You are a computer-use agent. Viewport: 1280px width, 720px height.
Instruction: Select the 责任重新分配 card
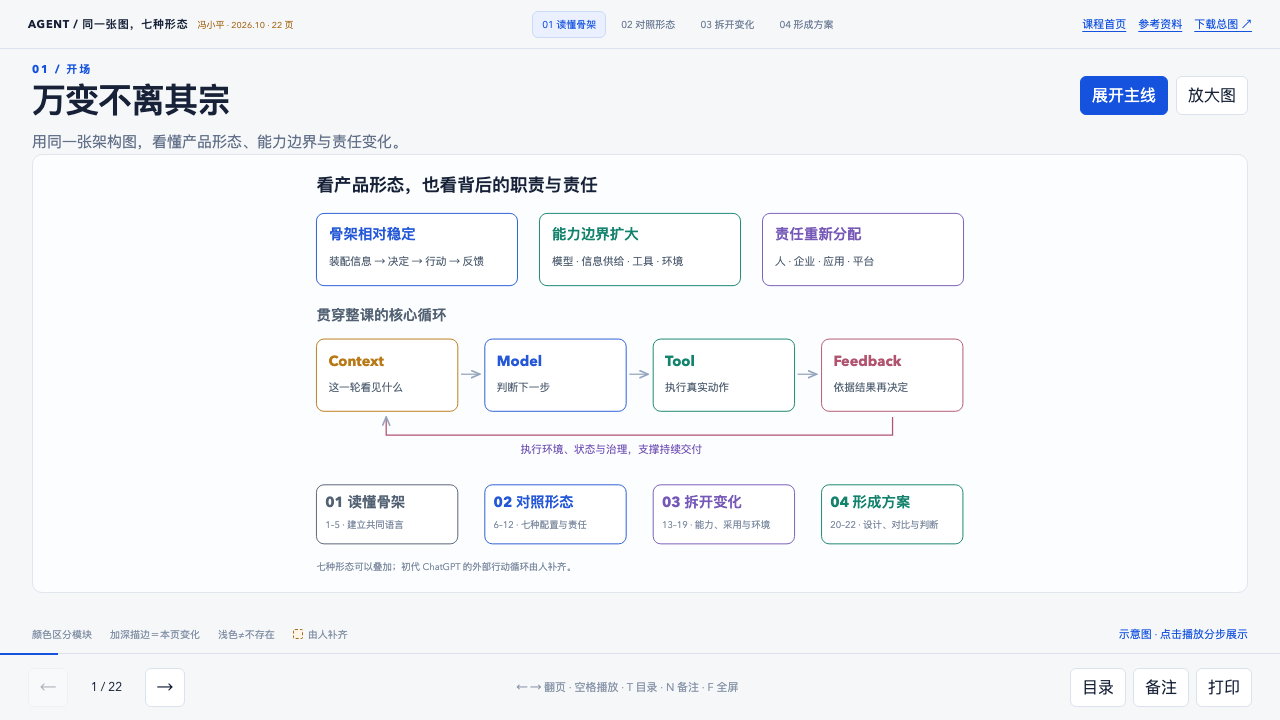click(863, 249)
